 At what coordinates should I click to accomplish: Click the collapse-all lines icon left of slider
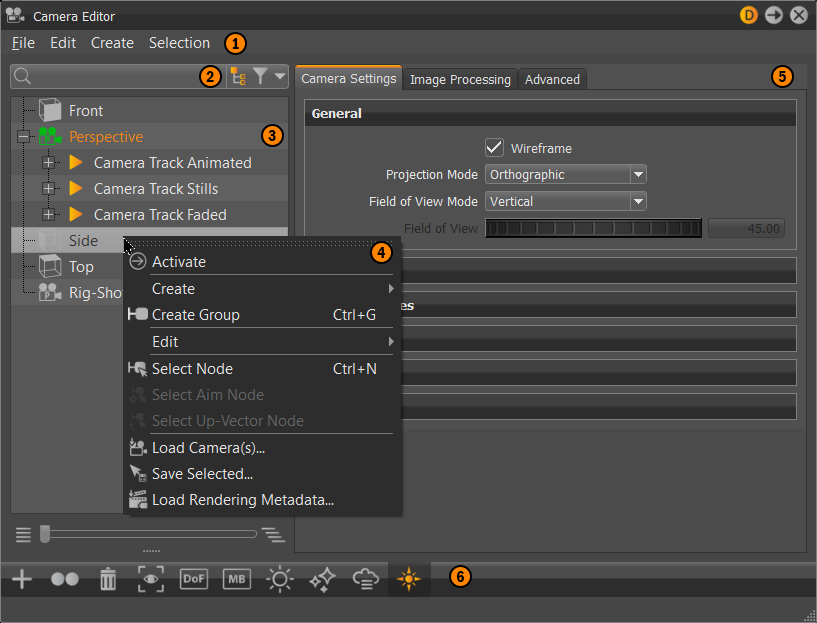point(23,535)
